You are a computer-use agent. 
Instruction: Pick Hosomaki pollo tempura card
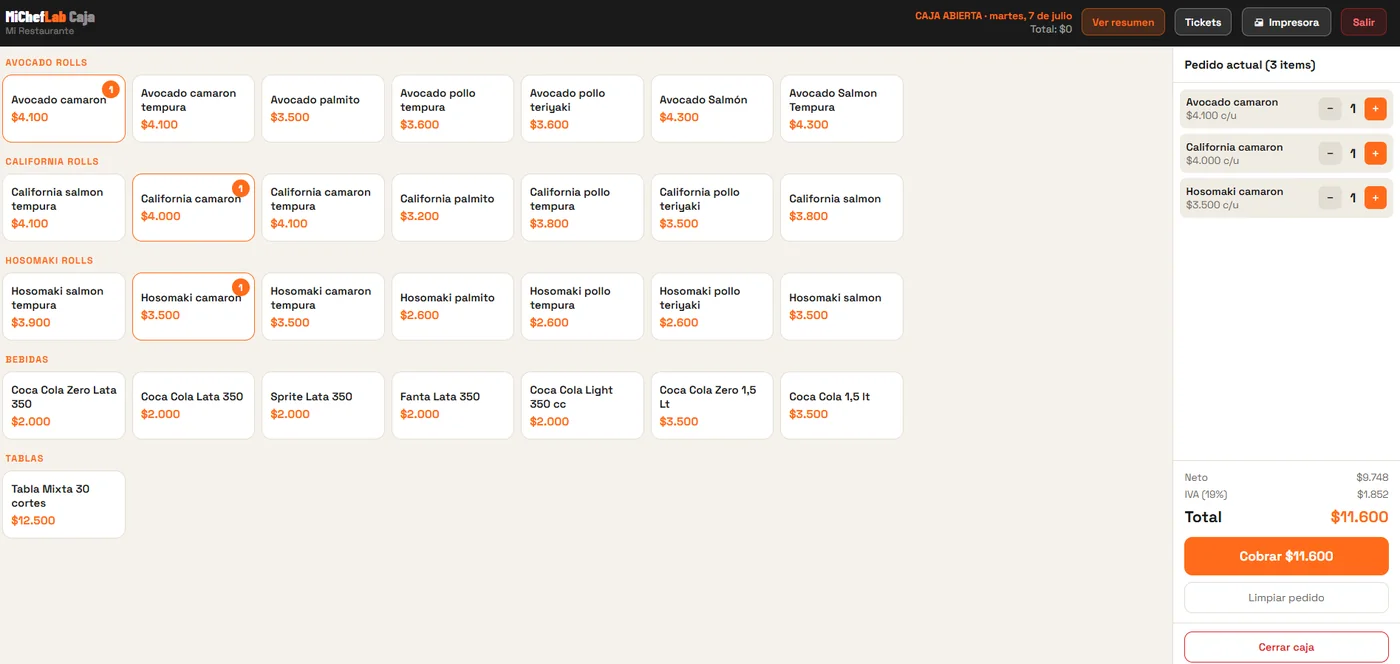(x=583, y=307)
